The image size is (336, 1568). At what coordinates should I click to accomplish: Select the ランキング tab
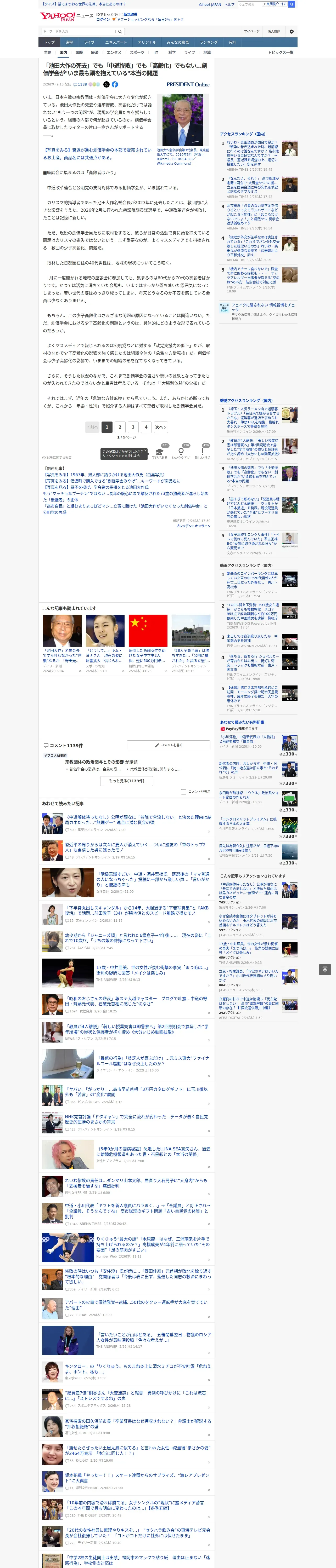209,42
